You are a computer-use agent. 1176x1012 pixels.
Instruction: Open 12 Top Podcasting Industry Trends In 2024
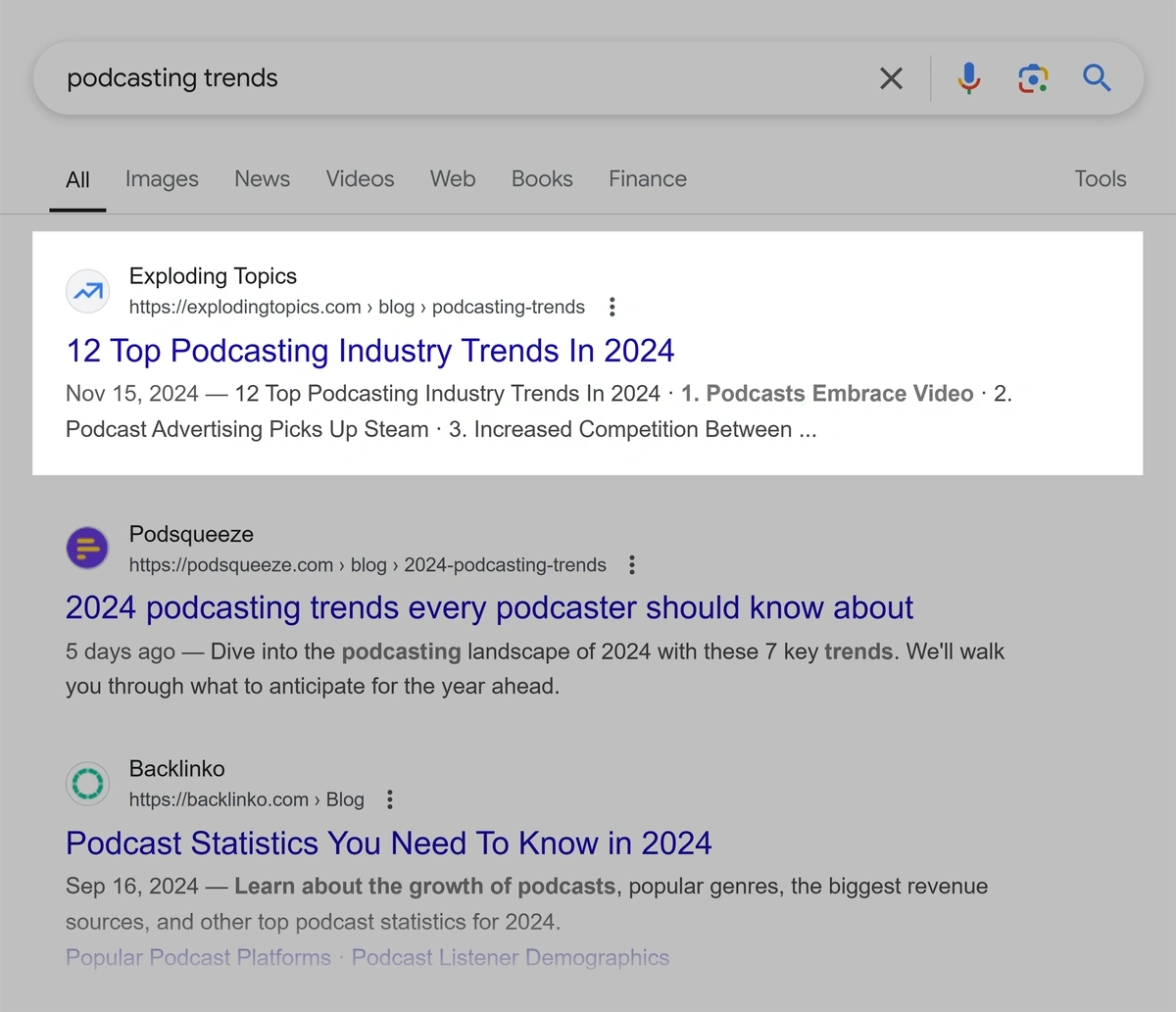tap(370, 351)
